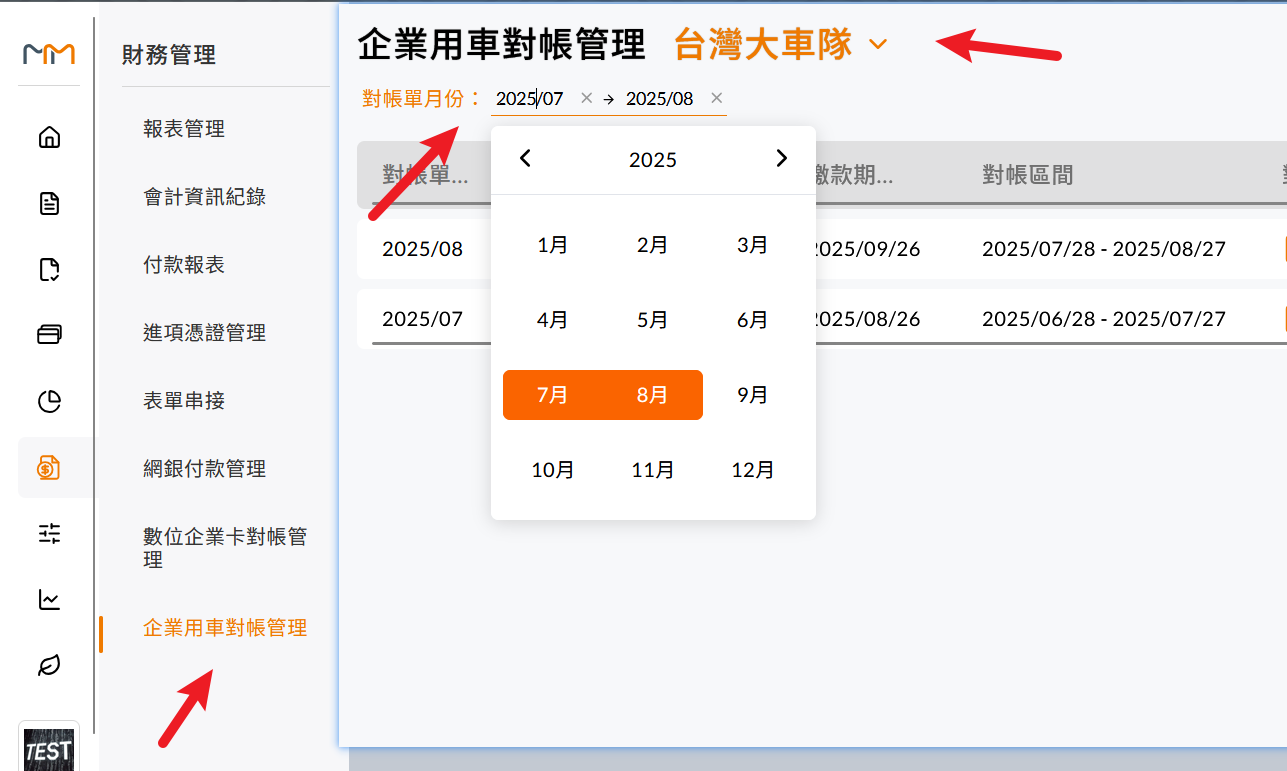Open the line chart icon in sidebar

tap(49, 599)
